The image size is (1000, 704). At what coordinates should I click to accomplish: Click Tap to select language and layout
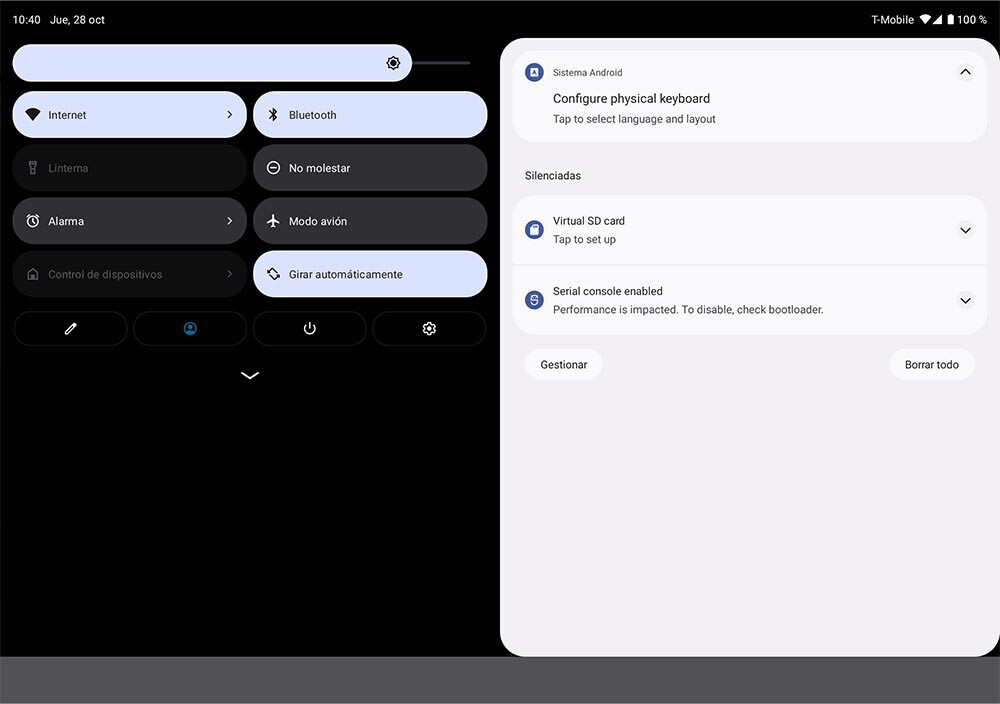(x=634, y=119)
